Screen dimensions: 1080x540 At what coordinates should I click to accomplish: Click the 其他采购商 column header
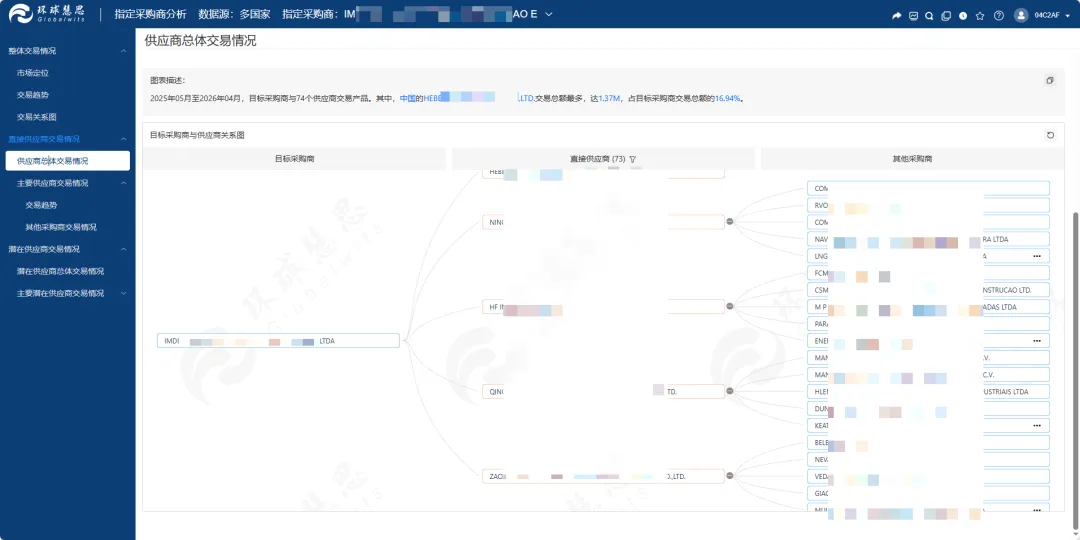click(x=912, y=159)
